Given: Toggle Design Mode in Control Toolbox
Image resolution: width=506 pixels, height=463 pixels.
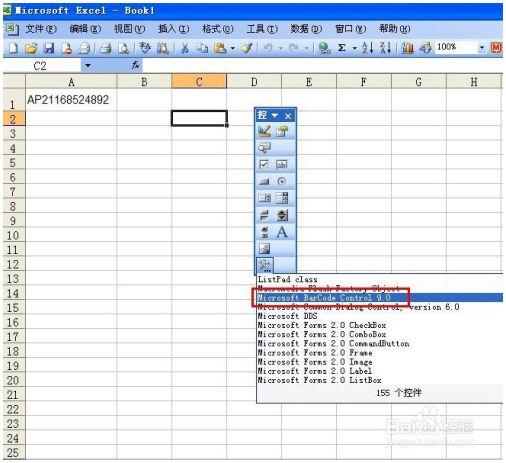Looking at the screenshot, I should coord(264,131).
